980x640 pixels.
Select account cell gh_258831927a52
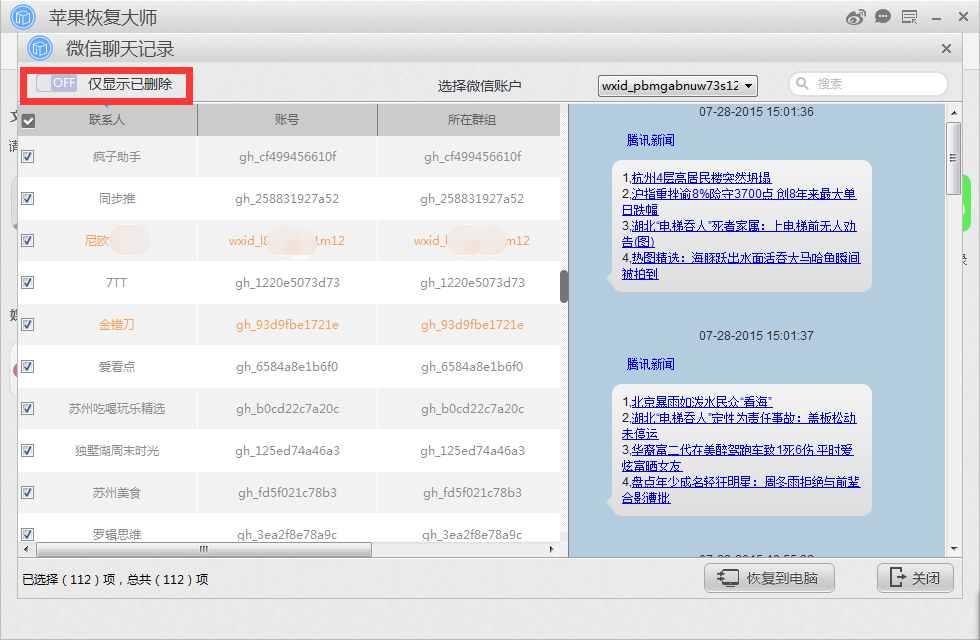pos(288,198)
